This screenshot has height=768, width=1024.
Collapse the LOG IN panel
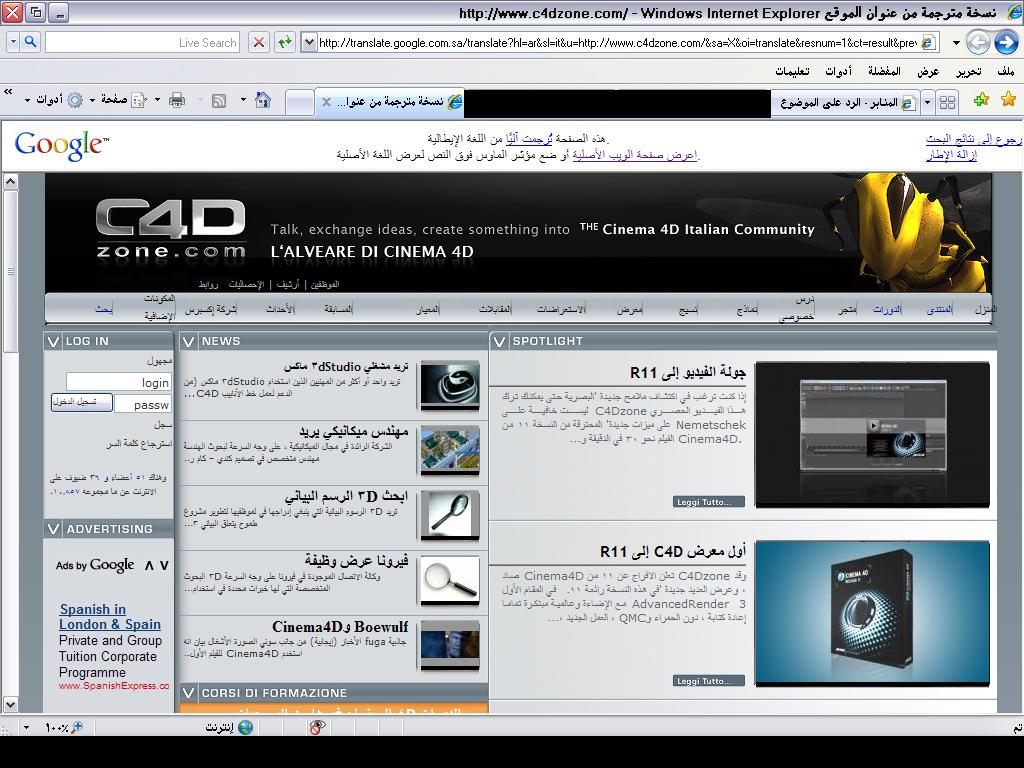click(x=54, y=341)
